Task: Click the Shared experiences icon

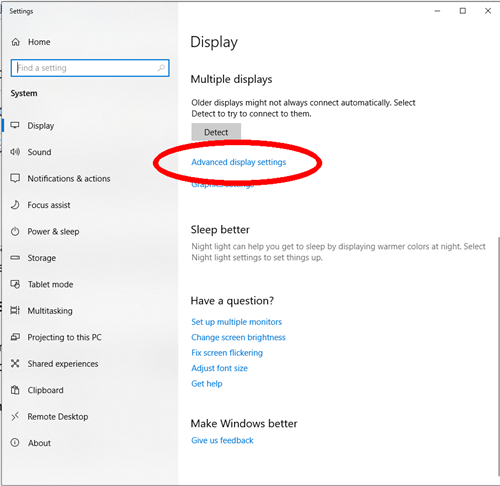Action: 15,363
